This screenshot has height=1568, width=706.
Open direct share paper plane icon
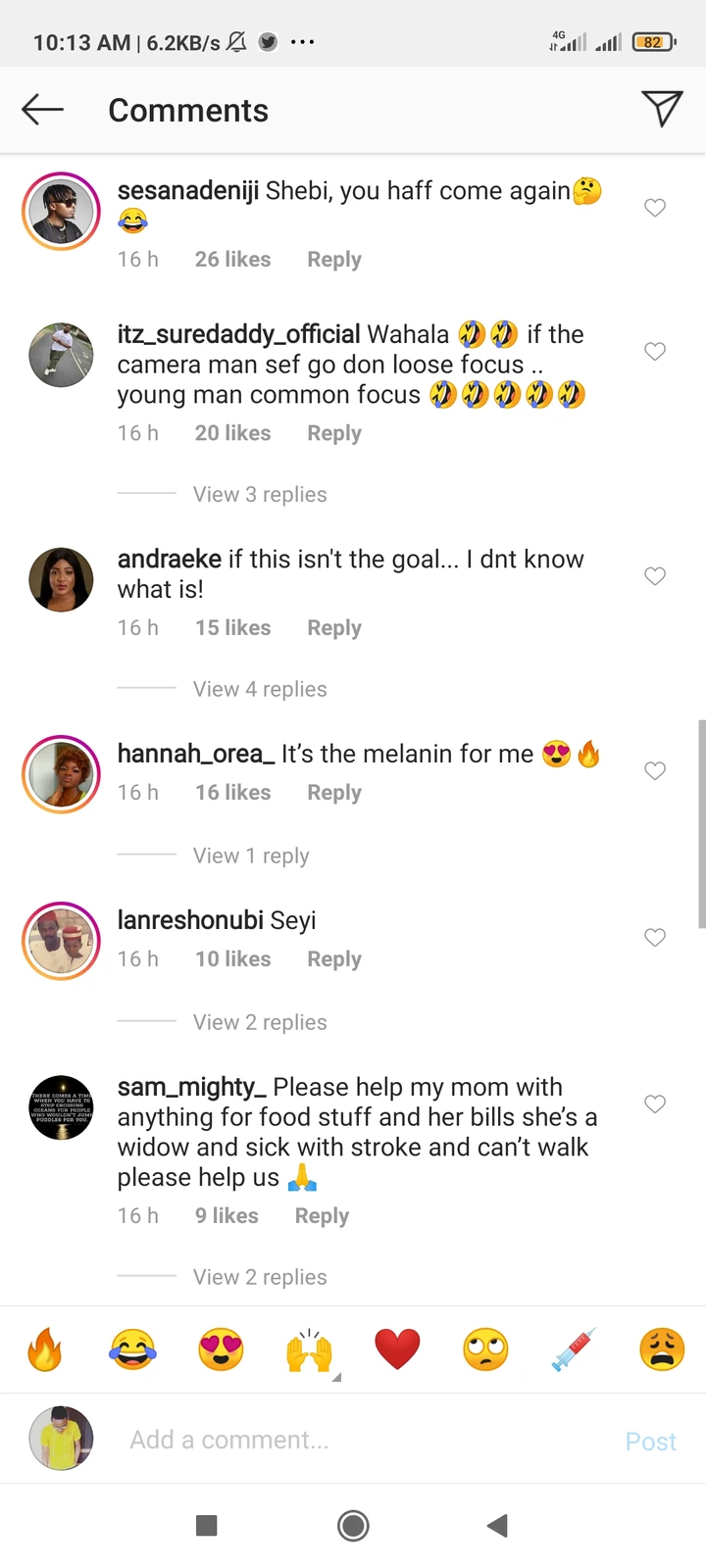point(662,109)
